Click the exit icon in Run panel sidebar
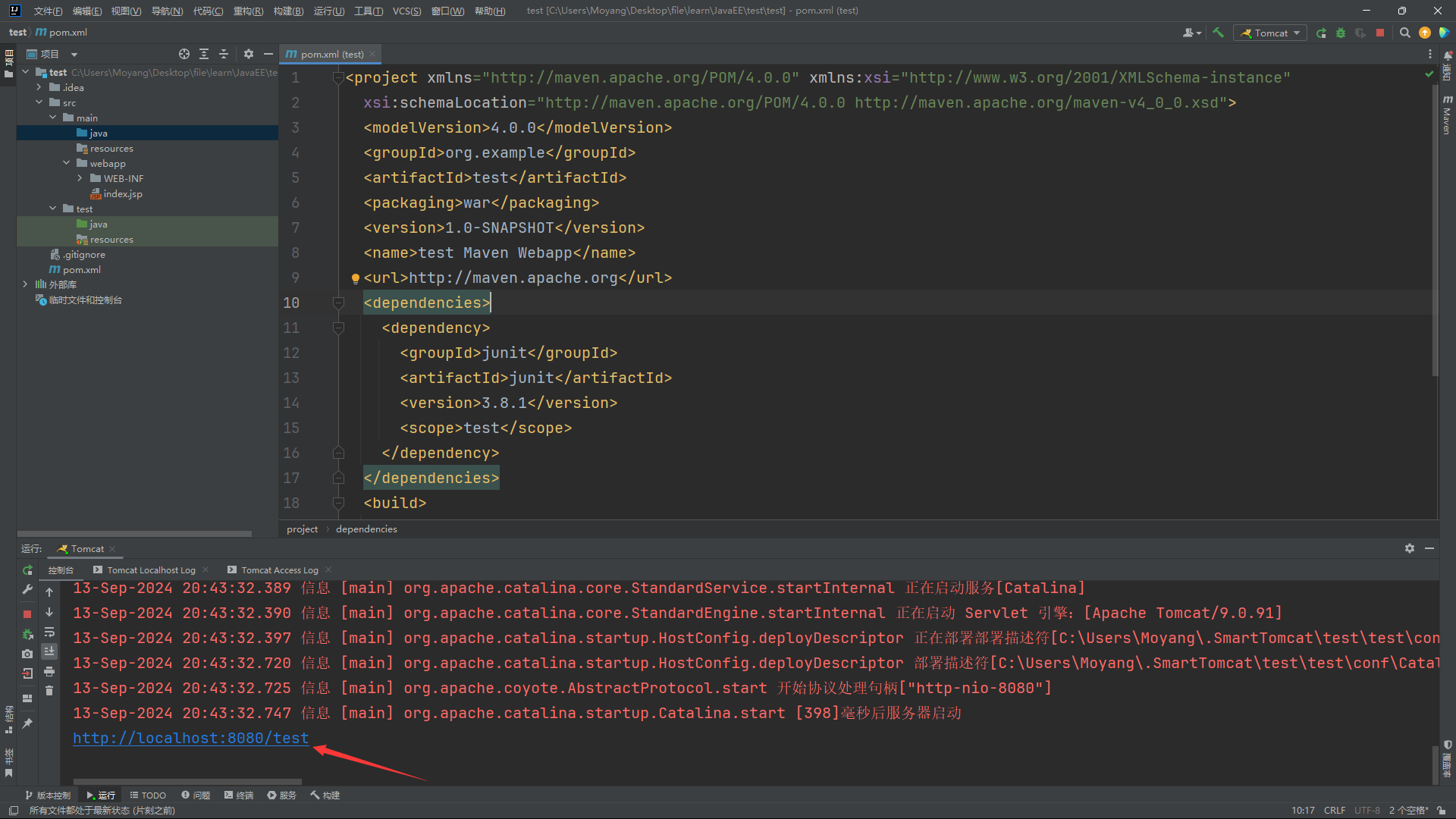1456x819 pixels. (27, 673)
